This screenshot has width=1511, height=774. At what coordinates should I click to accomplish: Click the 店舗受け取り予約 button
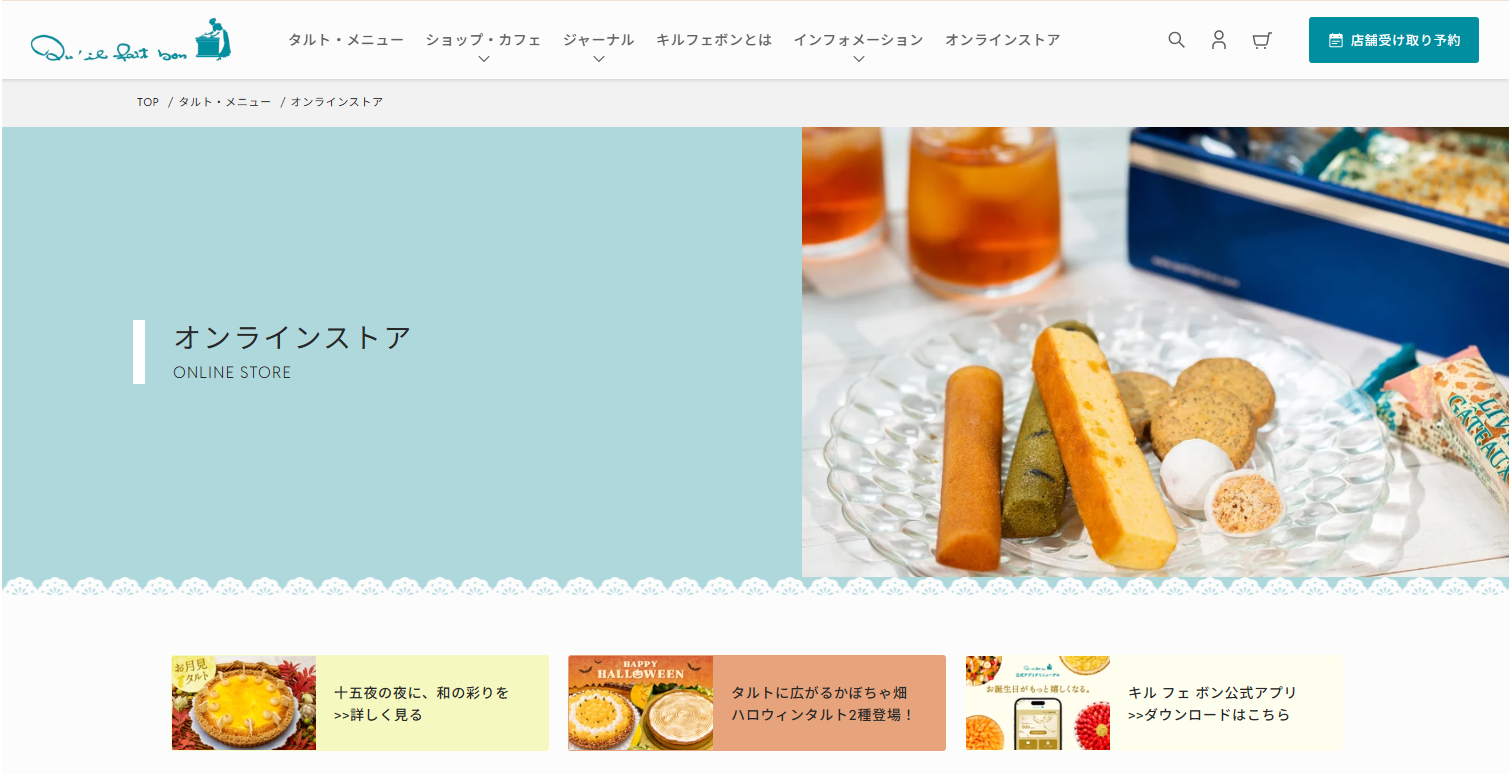[1393, 40]
